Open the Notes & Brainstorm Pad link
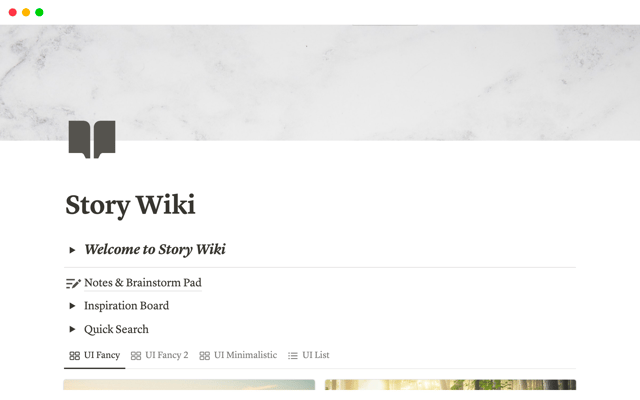Screen dimensions: 640x400 pos(143,283)
